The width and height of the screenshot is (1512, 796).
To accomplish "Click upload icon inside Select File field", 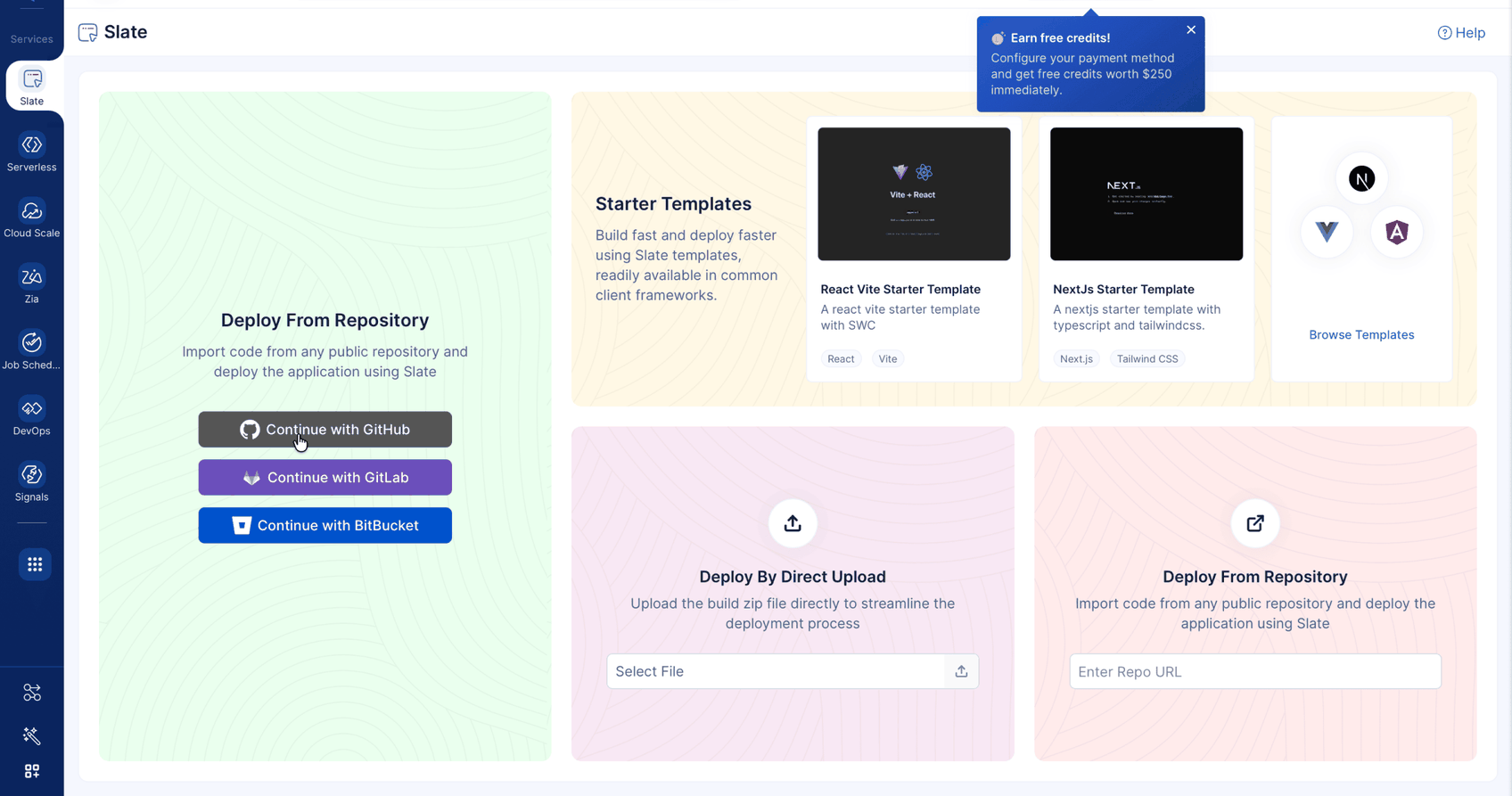I will click(961, 672).
